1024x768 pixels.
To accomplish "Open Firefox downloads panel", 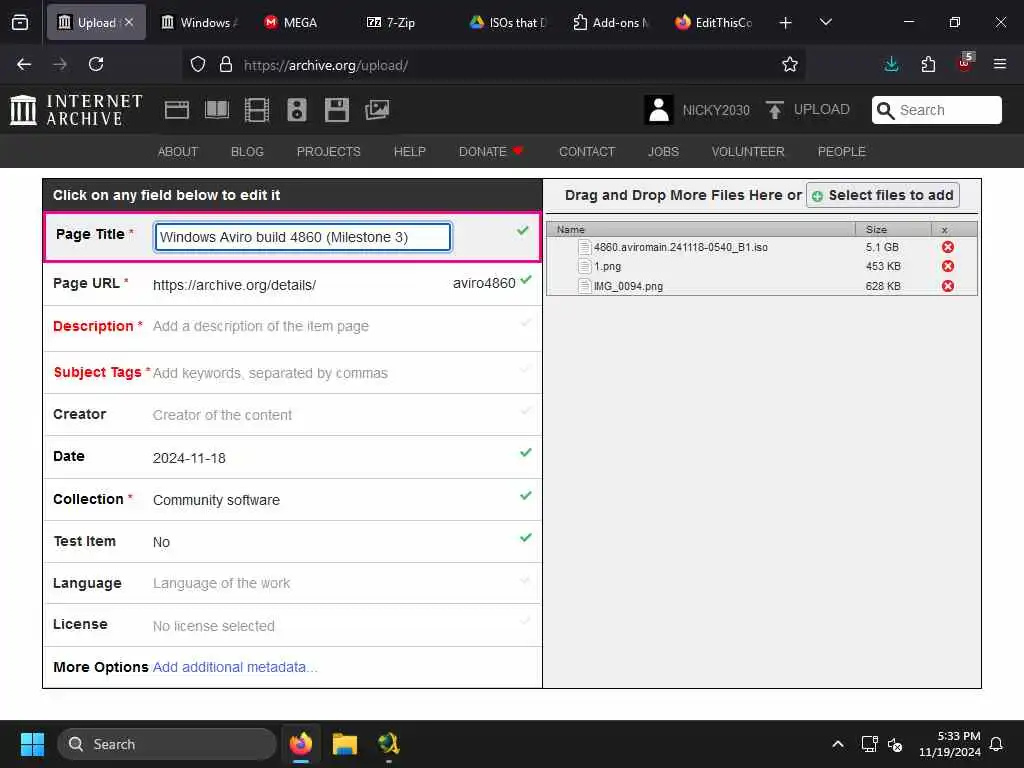I will point(891,64).
